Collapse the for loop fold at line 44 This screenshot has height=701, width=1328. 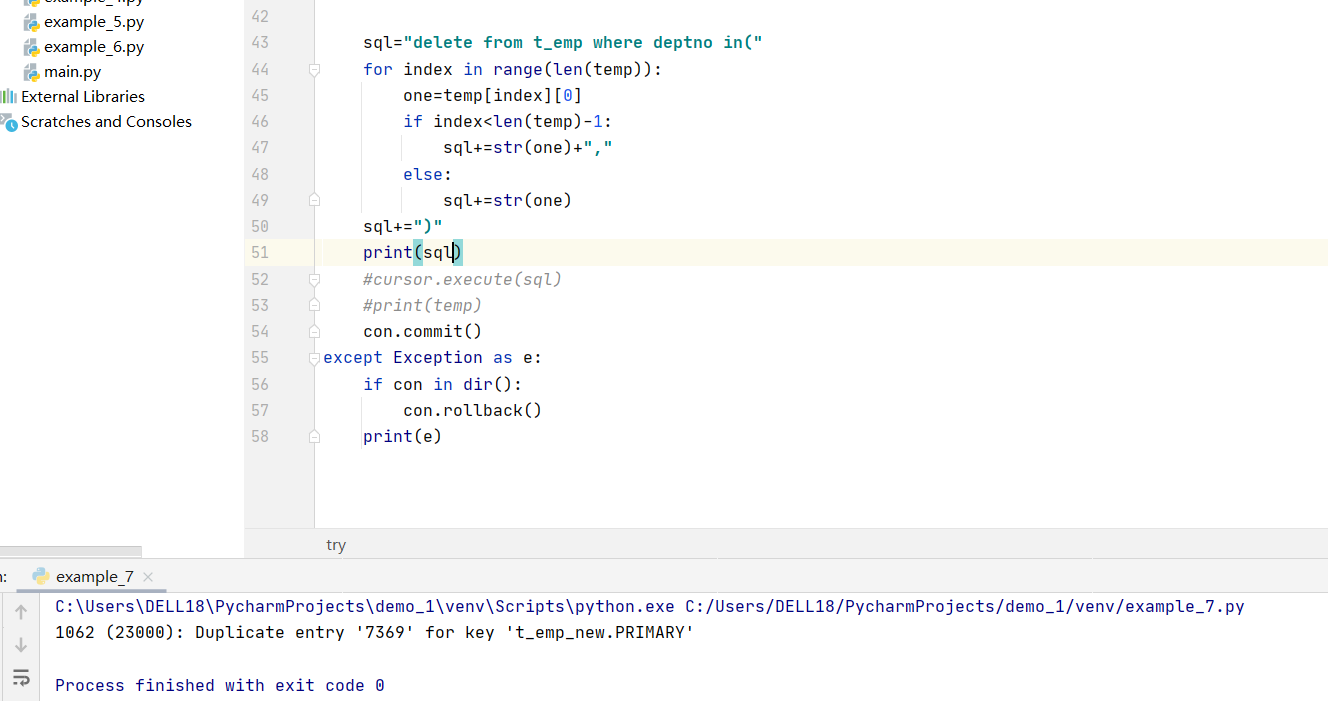(x=314, y=70)
